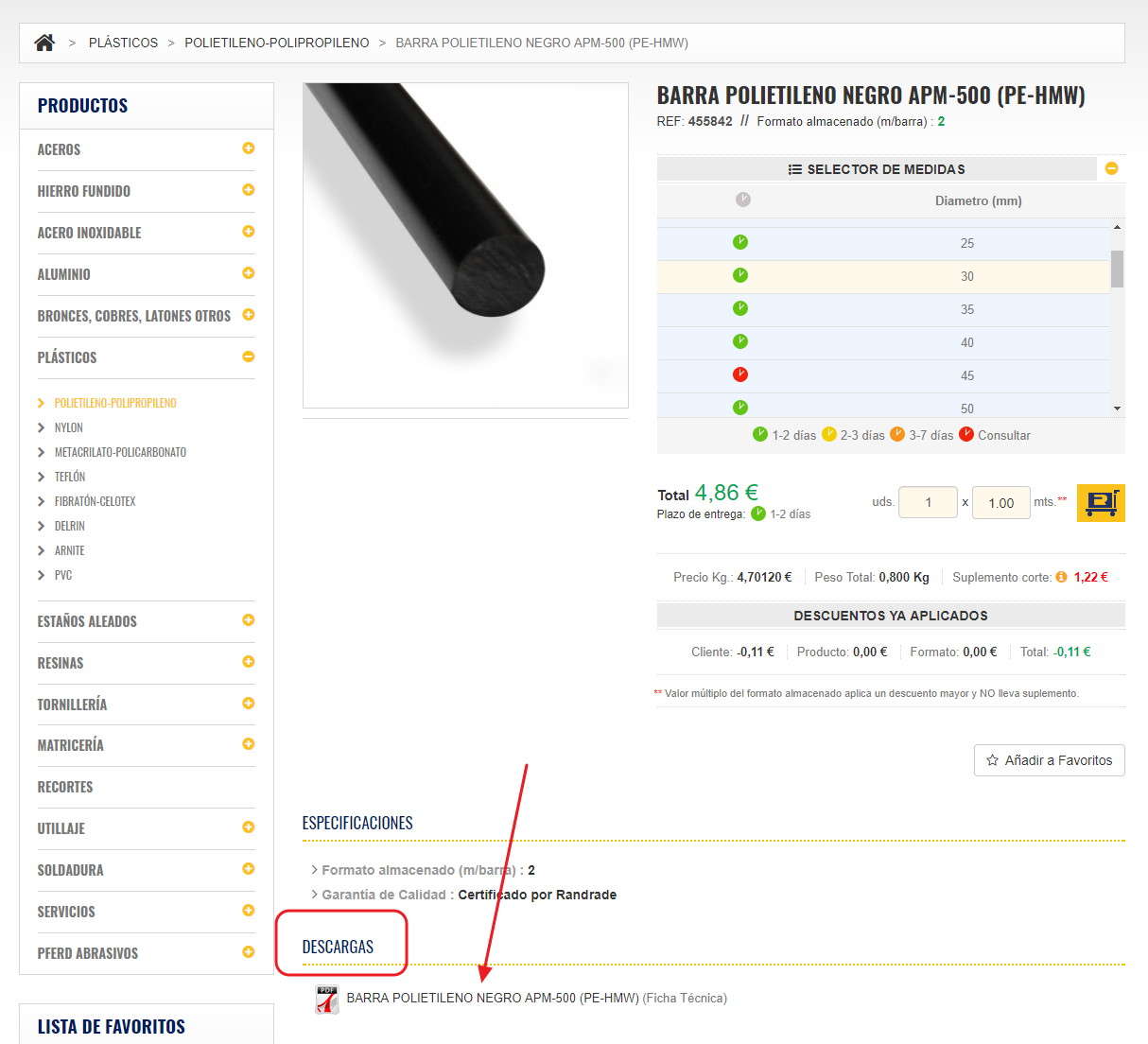Click the yellow 2-3 días legend icon
Screen dimensions: 1148x1044
click(x=829, y=434)
